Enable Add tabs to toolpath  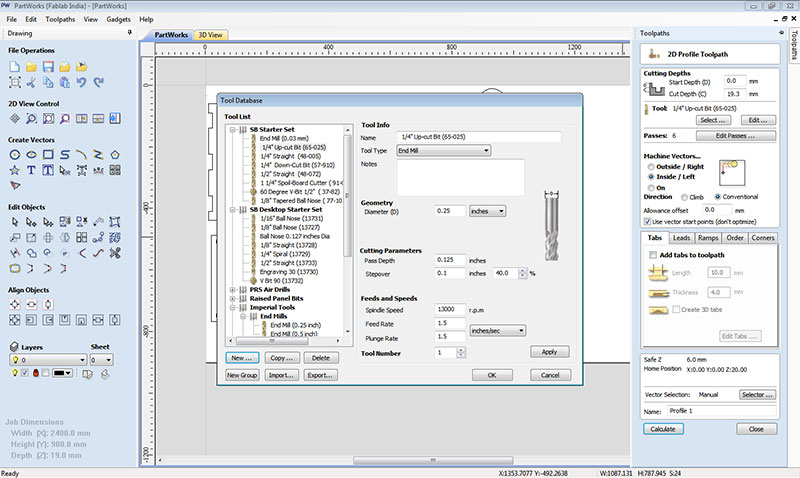click(653, 255)
